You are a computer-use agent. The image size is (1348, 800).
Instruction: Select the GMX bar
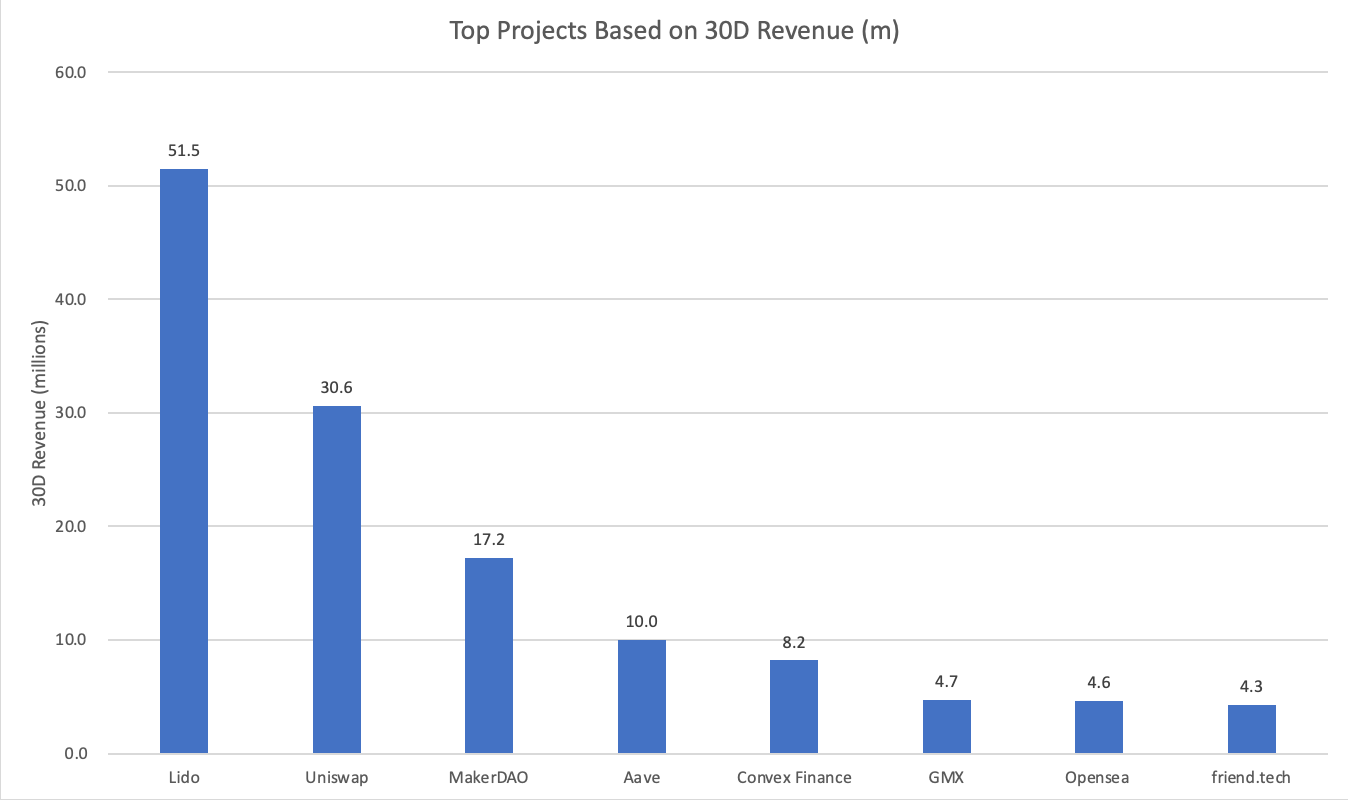947,727
